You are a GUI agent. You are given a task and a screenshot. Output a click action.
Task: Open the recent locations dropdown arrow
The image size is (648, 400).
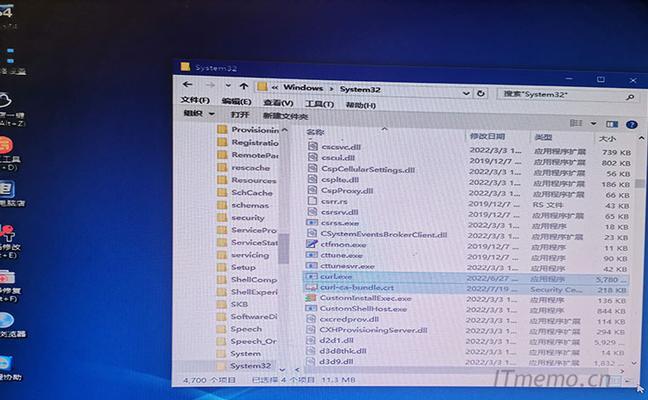228,86
